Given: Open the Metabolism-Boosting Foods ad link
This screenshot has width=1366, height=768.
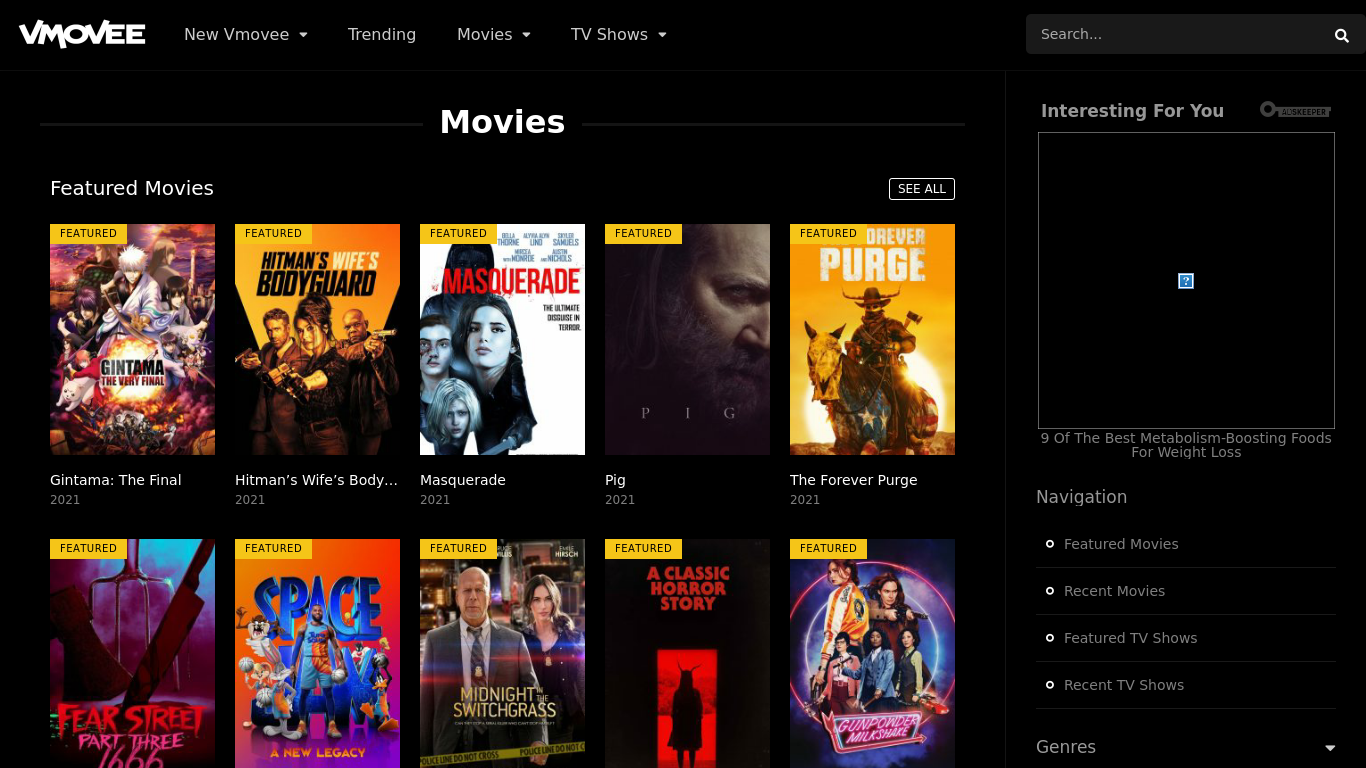Looking at the screenshot, I should pyautogui.click(x=1186, y=445).
